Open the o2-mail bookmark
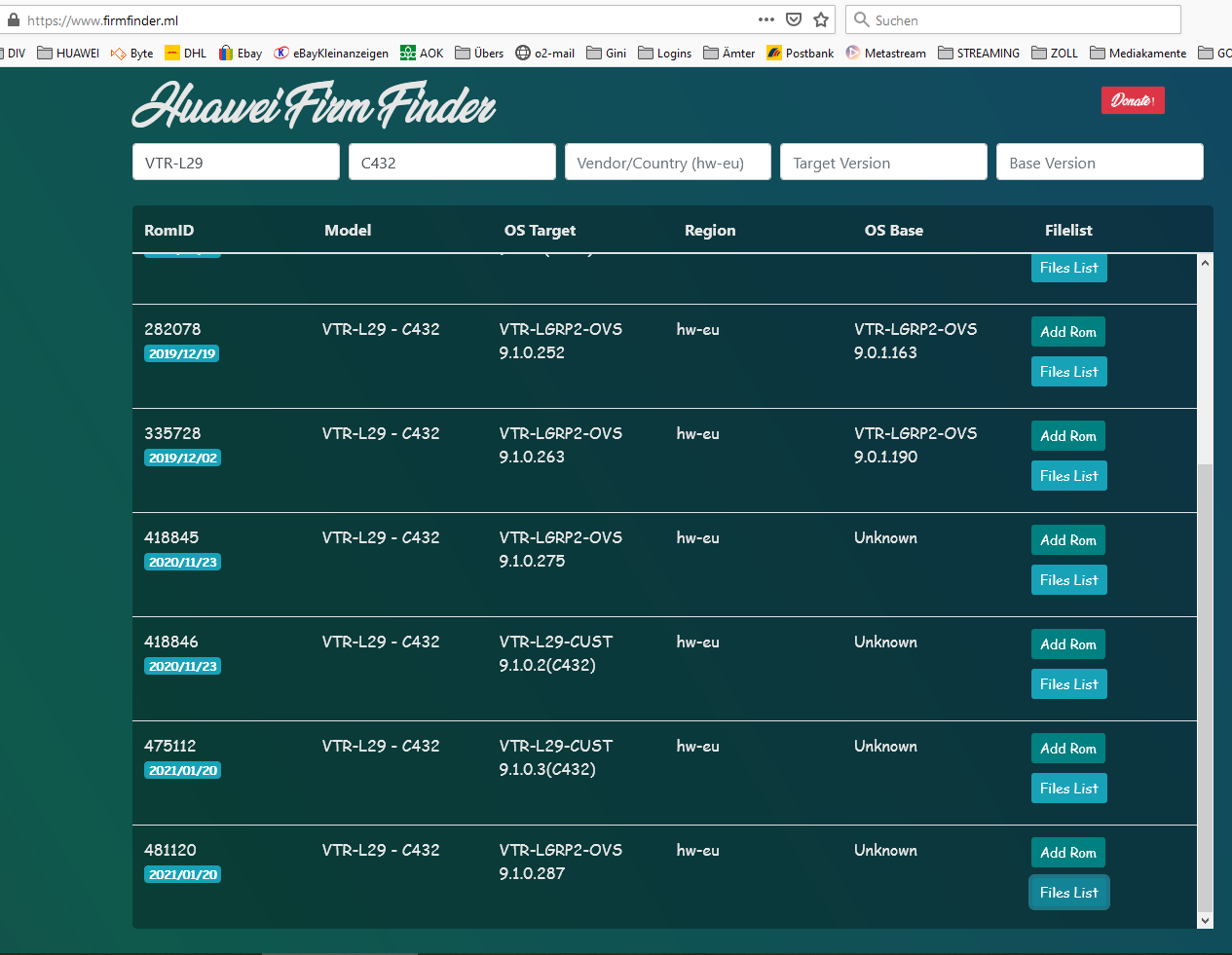The height and width of the screenshot is (955, 1232). [x=545, y=53]
